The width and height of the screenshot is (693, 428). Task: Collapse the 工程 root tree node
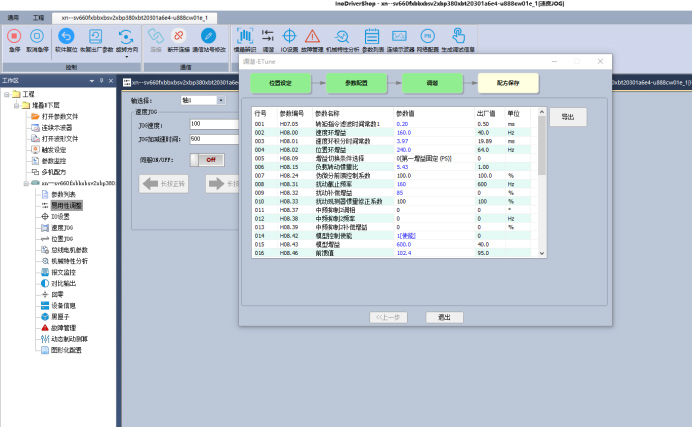(6, 94)
